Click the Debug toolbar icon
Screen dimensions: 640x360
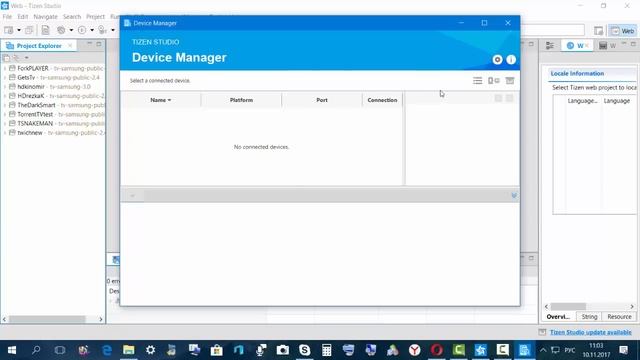[x=102, y=30]
